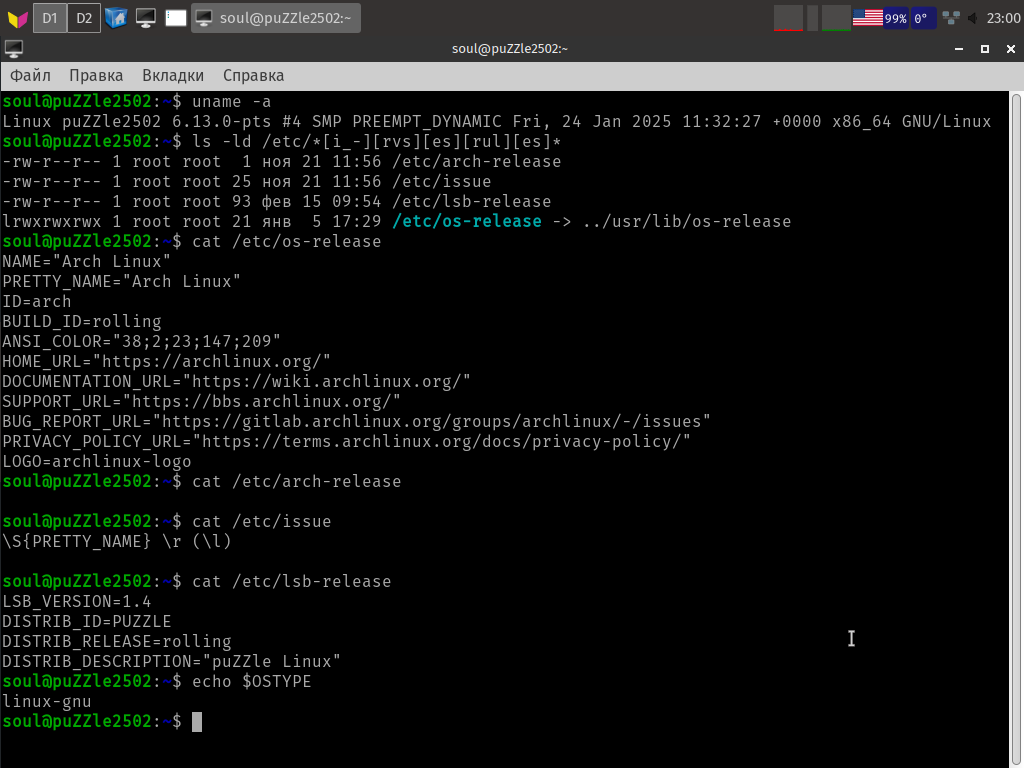Click the show-desktop white window icon
Viewport: 1024px width, 768px height.
176,18
